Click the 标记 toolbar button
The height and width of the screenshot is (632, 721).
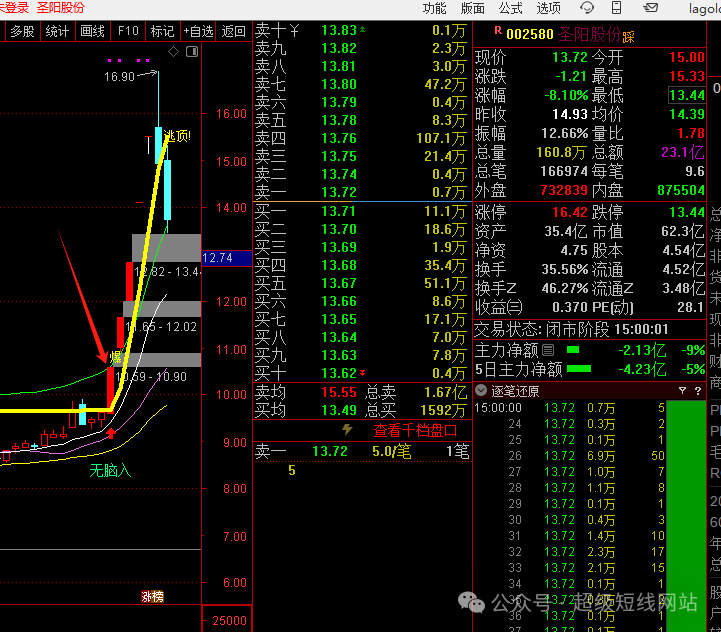click(163, 31)
